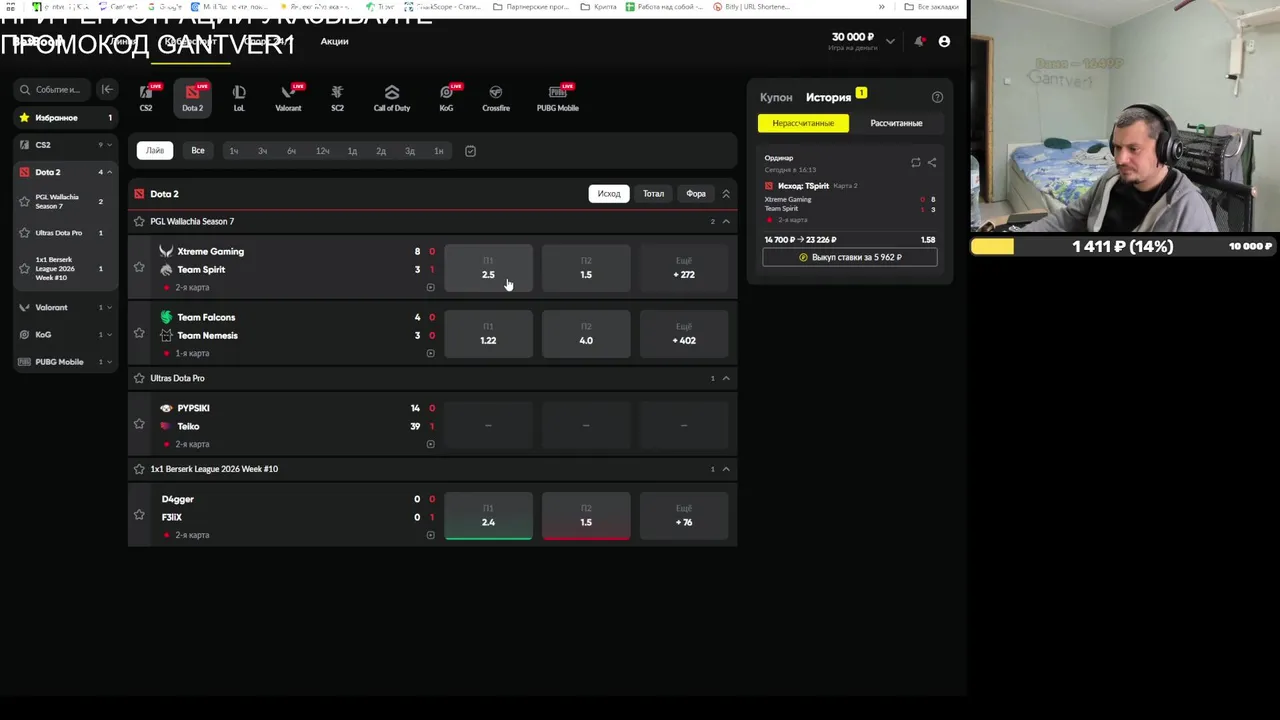The image size is (1280, 720).
Task: Expand KoG in the sidebar
Action: pyautogui.click(x=109, y=335)
